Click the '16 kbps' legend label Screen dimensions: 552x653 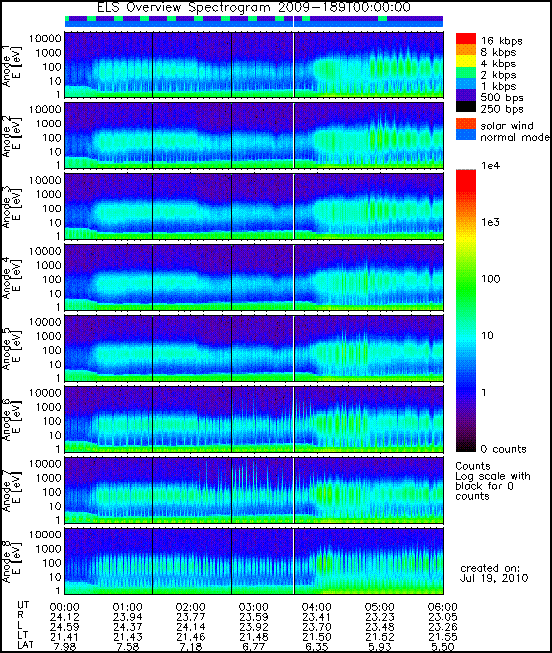pyautogui.click(x=501, y=41)
